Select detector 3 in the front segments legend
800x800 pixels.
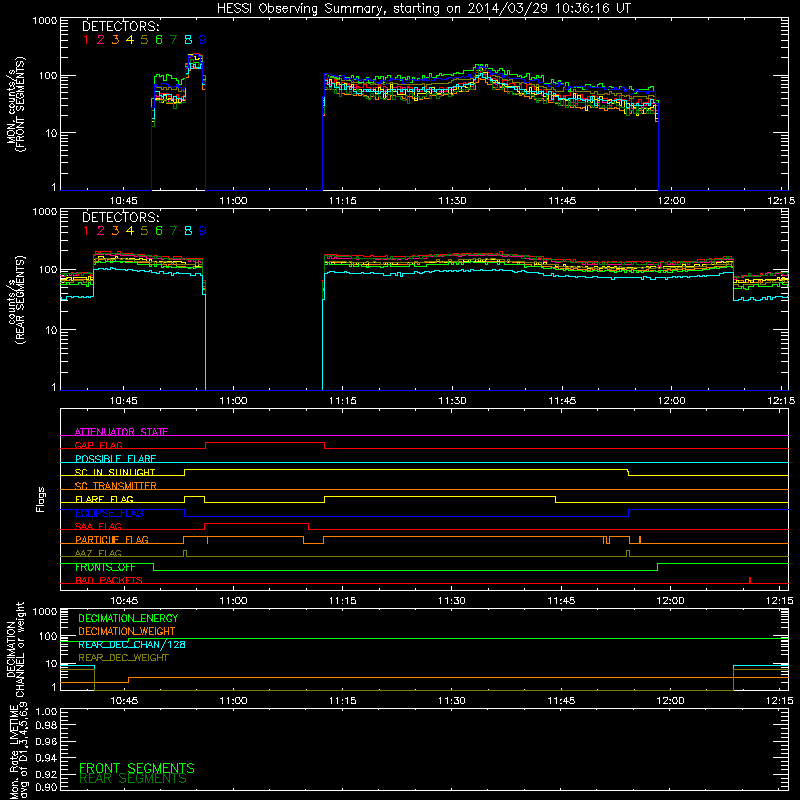click(115, 40)
